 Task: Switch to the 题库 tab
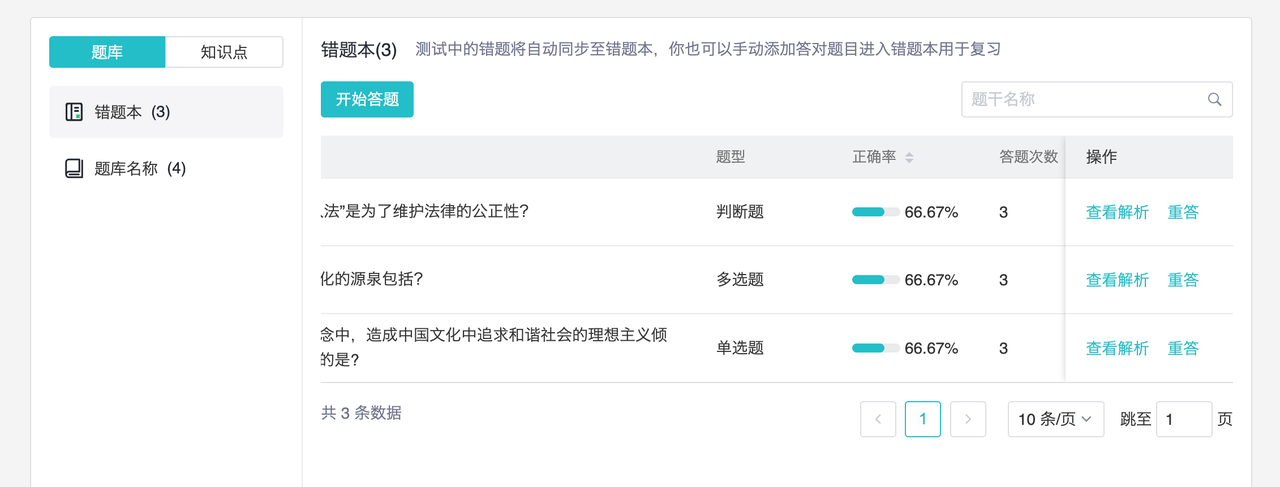click(x=107, y=52)
